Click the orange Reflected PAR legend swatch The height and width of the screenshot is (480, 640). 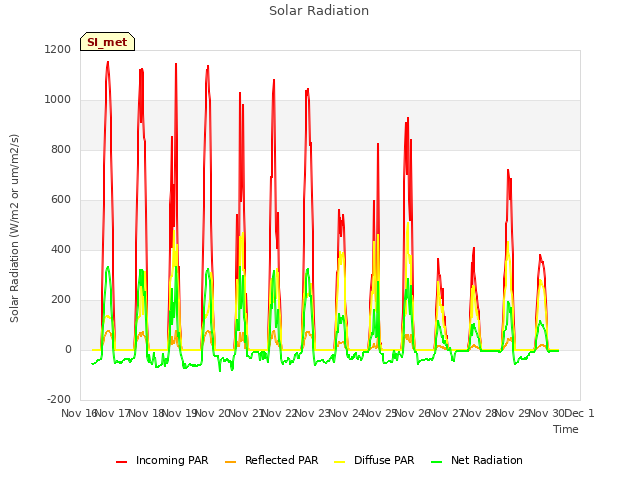click(x=231, y=462)
